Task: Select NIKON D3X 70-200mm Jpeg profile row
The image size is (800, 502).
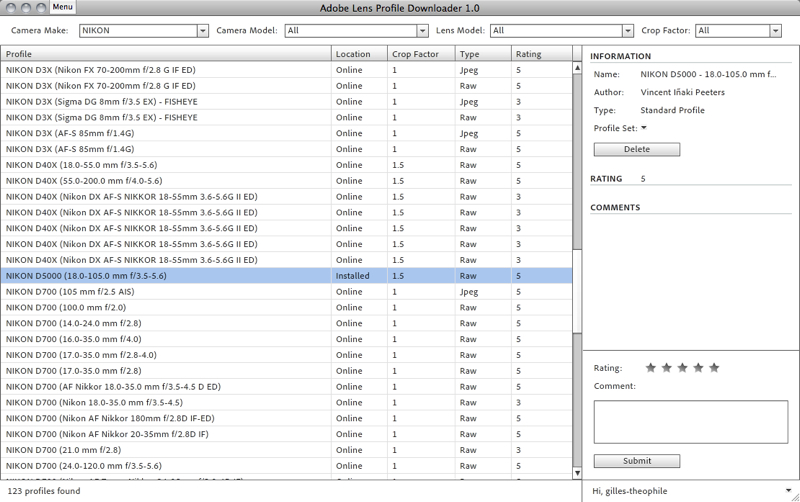Action: [x=286, y=70]
